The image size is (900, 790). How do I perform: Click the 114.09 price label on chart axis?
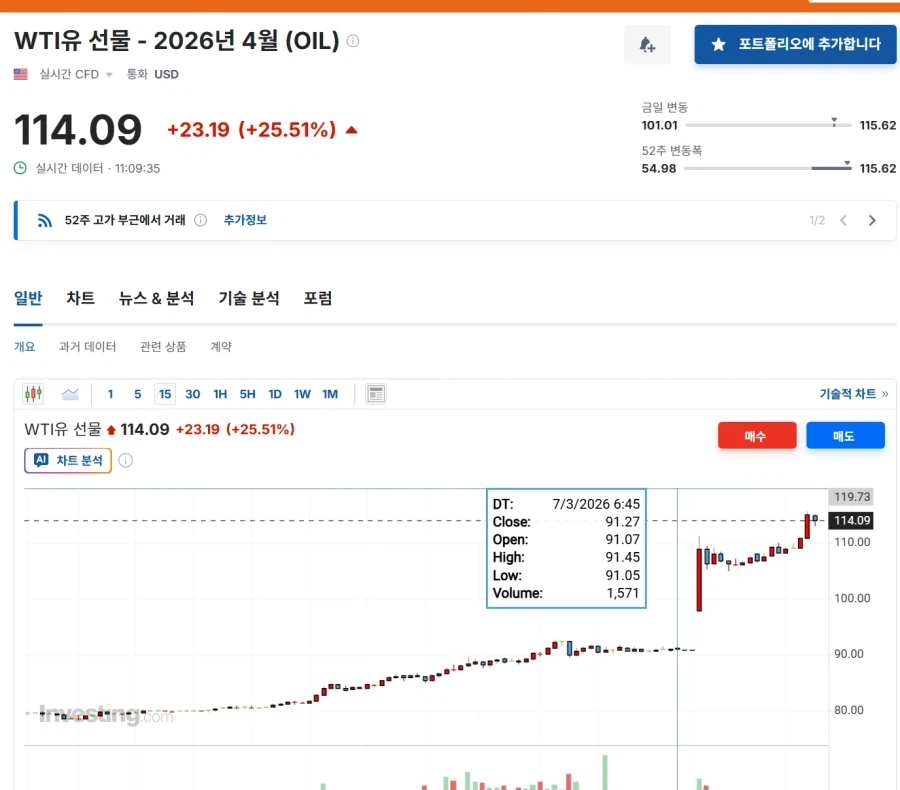pos(851,520)
